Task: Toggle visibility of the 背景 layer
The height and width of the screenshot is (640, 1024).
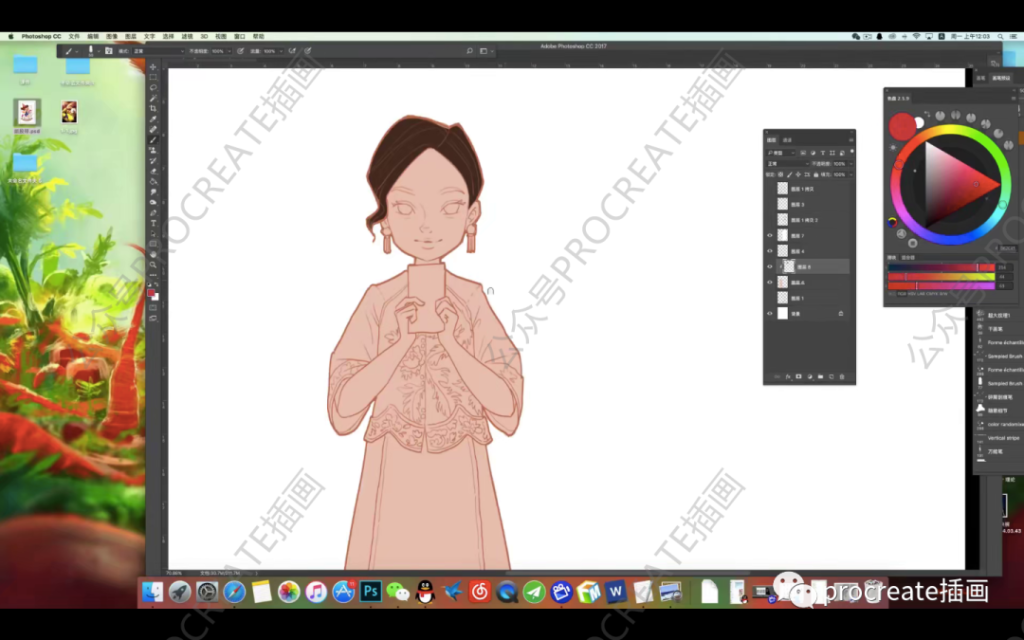Action: 770,314
